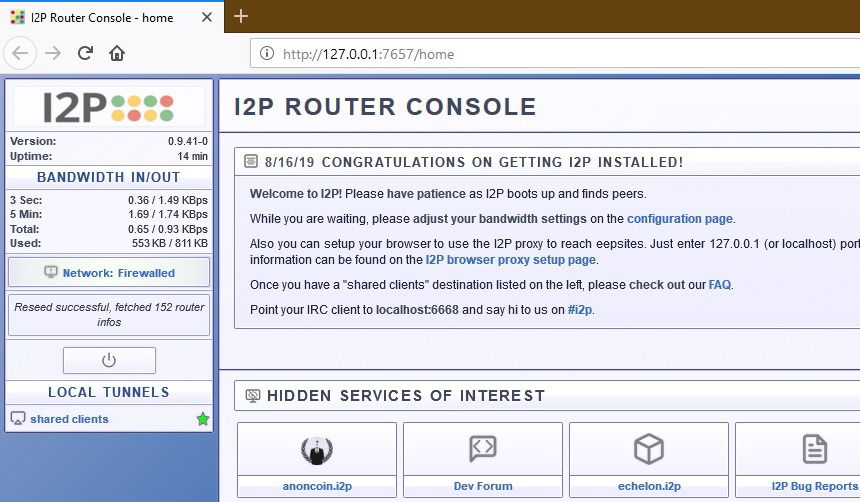
Task: Click the shared clients tunnel icon
Action: 18,419
